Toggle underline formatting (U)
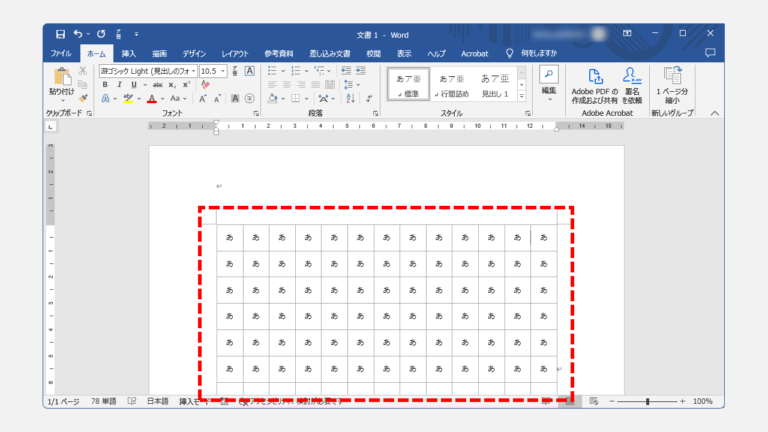768x432 pixels. [133, 85]
